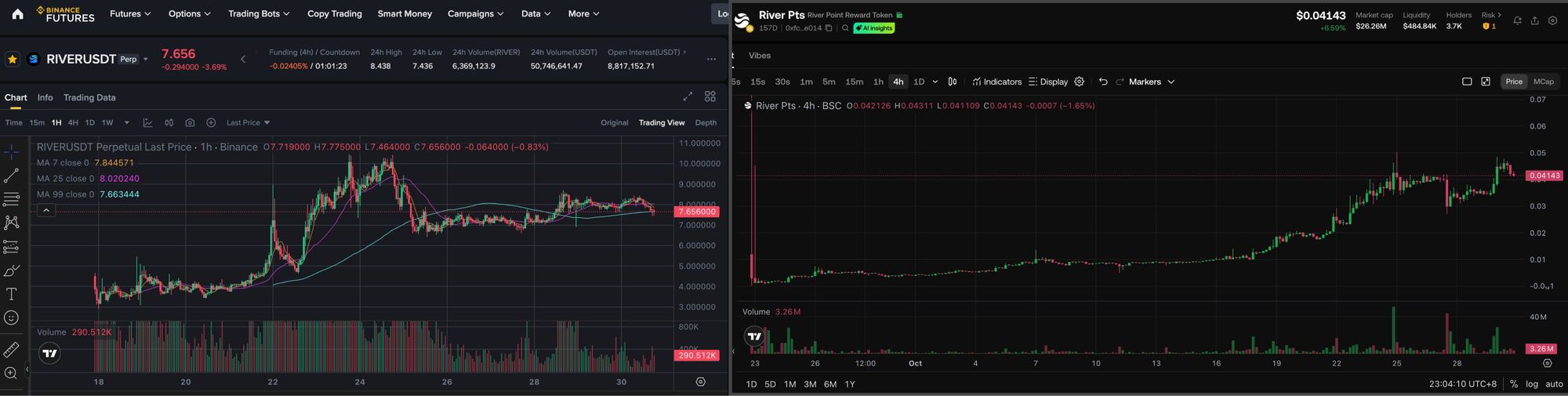Expand the Trading Bots menu
This screenshot has width=1568, height=396.
click(259, 13)
